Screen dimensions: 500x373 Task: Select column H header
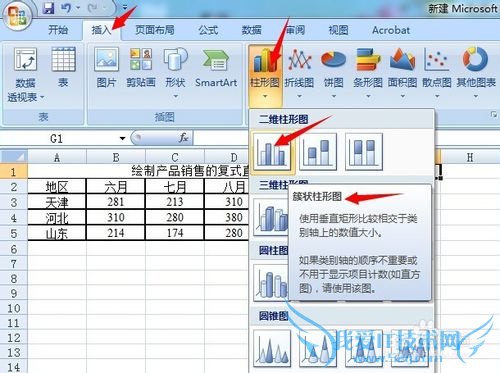pos(470,157)
